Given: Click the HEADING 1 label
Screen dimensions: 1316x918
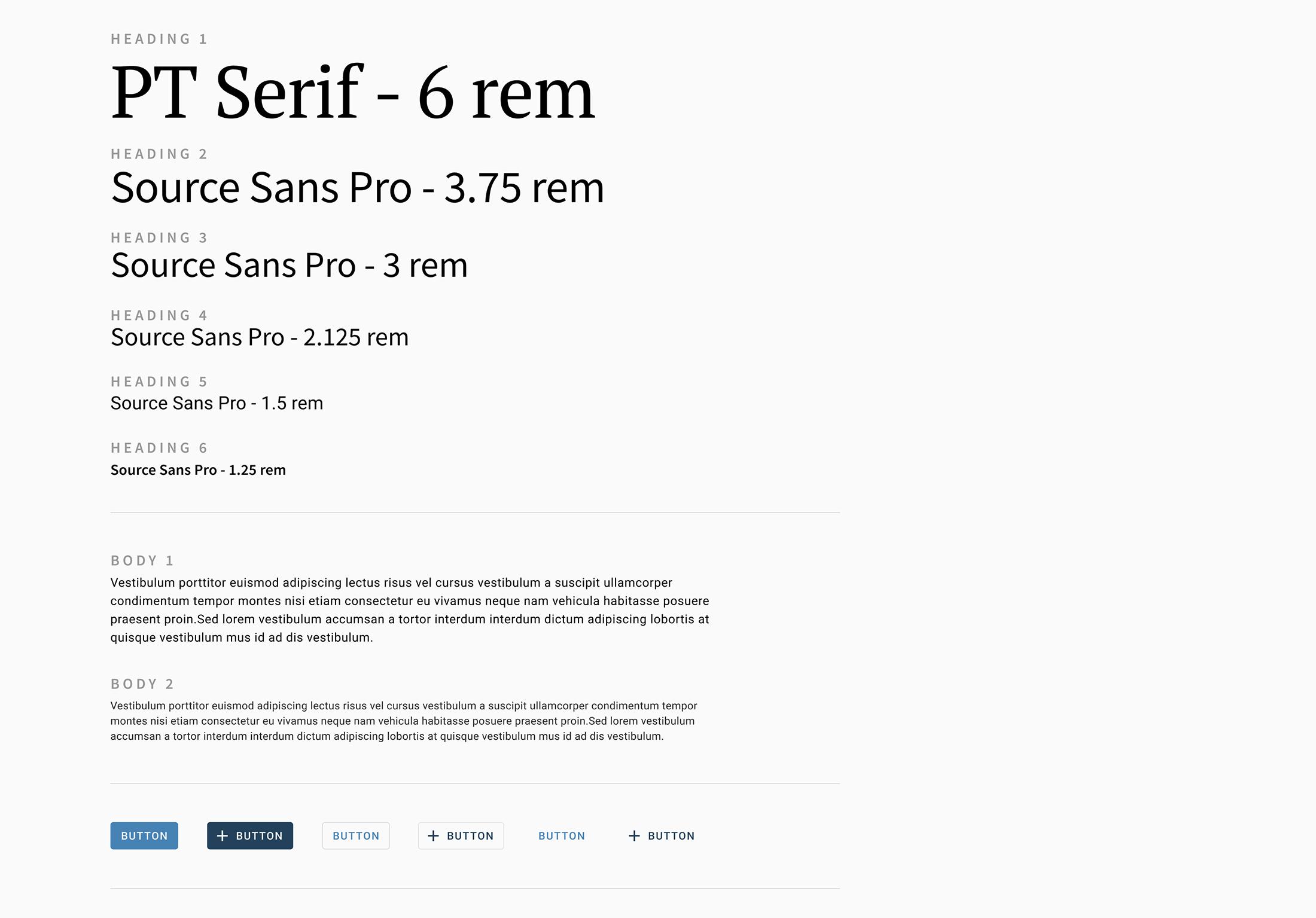Looking at the screenshot, I should click(x=158, y=39).
